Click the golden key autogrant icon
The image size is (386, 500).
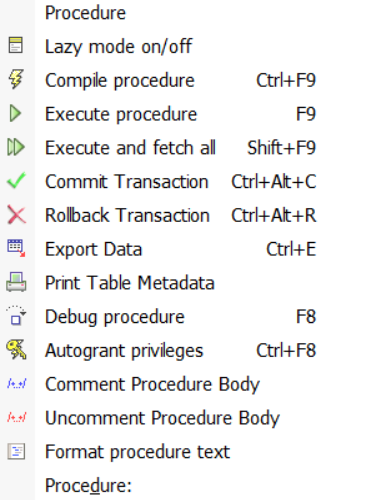[16, 350]
